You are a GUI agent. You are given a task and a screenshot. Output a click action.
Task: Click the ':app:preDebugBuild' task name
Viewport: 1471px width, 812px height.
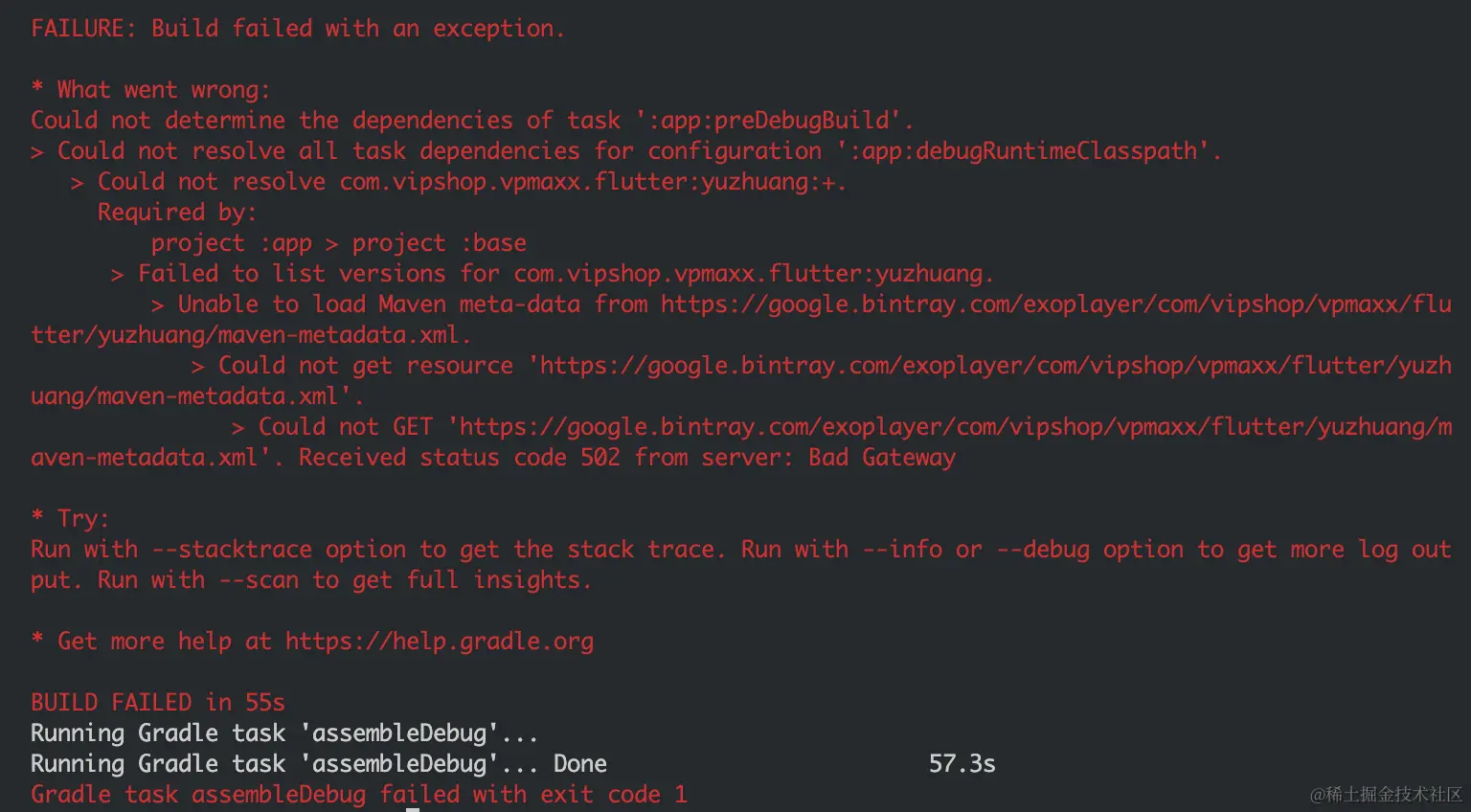(x=774, y=121)
